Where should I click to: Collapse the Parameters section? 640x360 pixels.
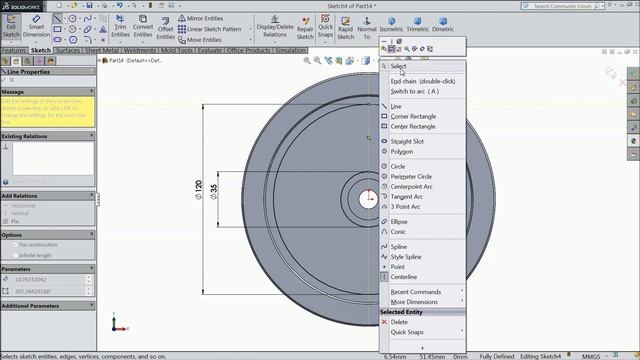point(91,269)
